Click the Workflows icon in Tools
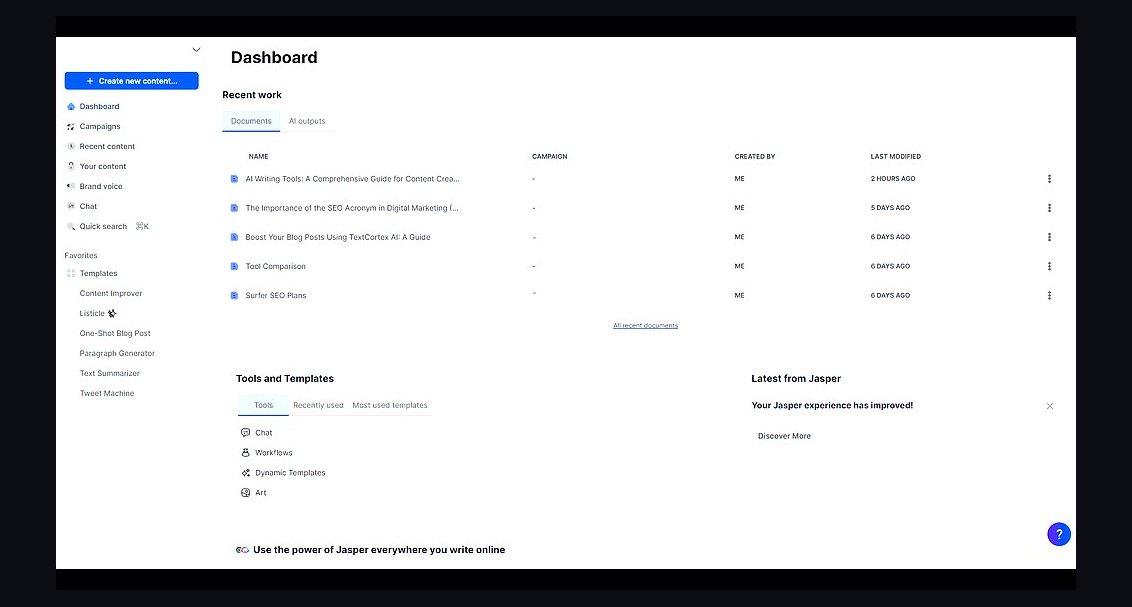Viewport: 1132px width, 607px height. 245,453
